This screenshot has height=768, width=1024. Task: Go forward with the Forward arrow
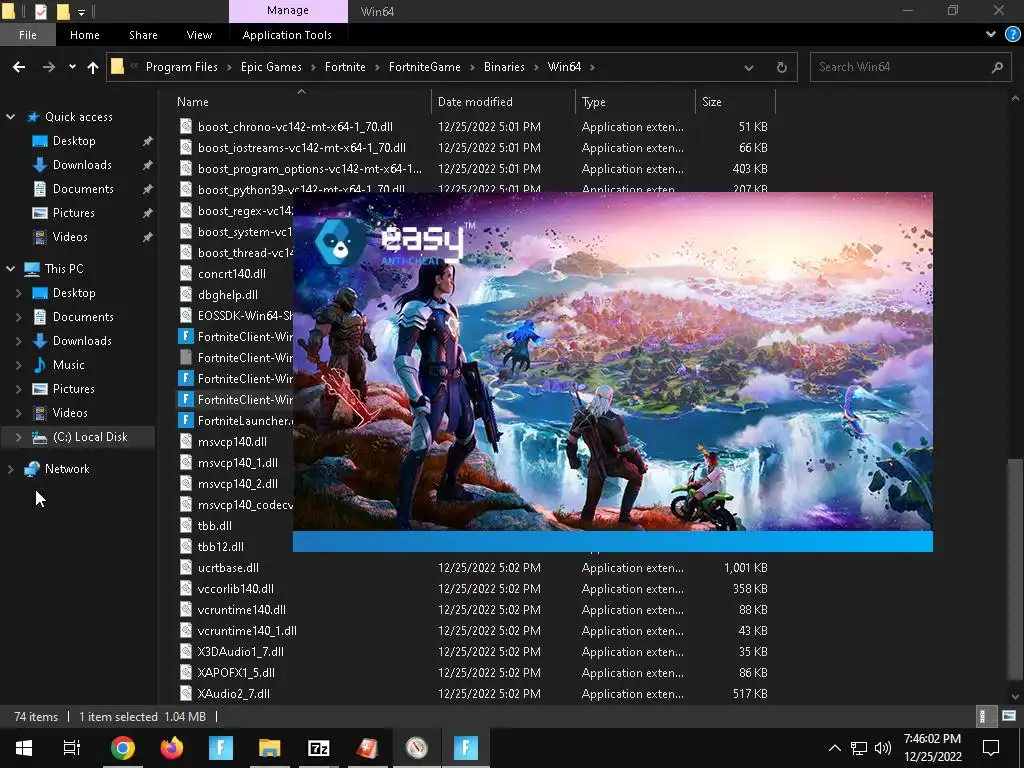click(48, 67)
